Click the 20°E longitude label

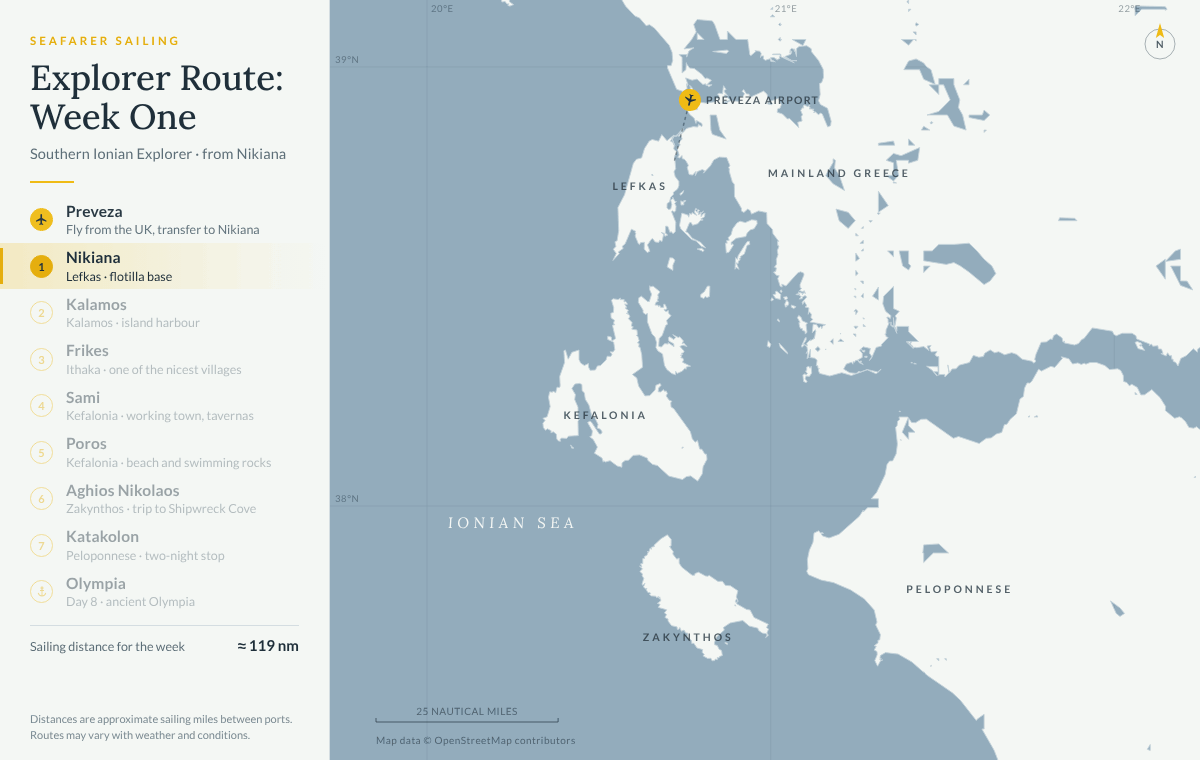click(x=442, y=8)
